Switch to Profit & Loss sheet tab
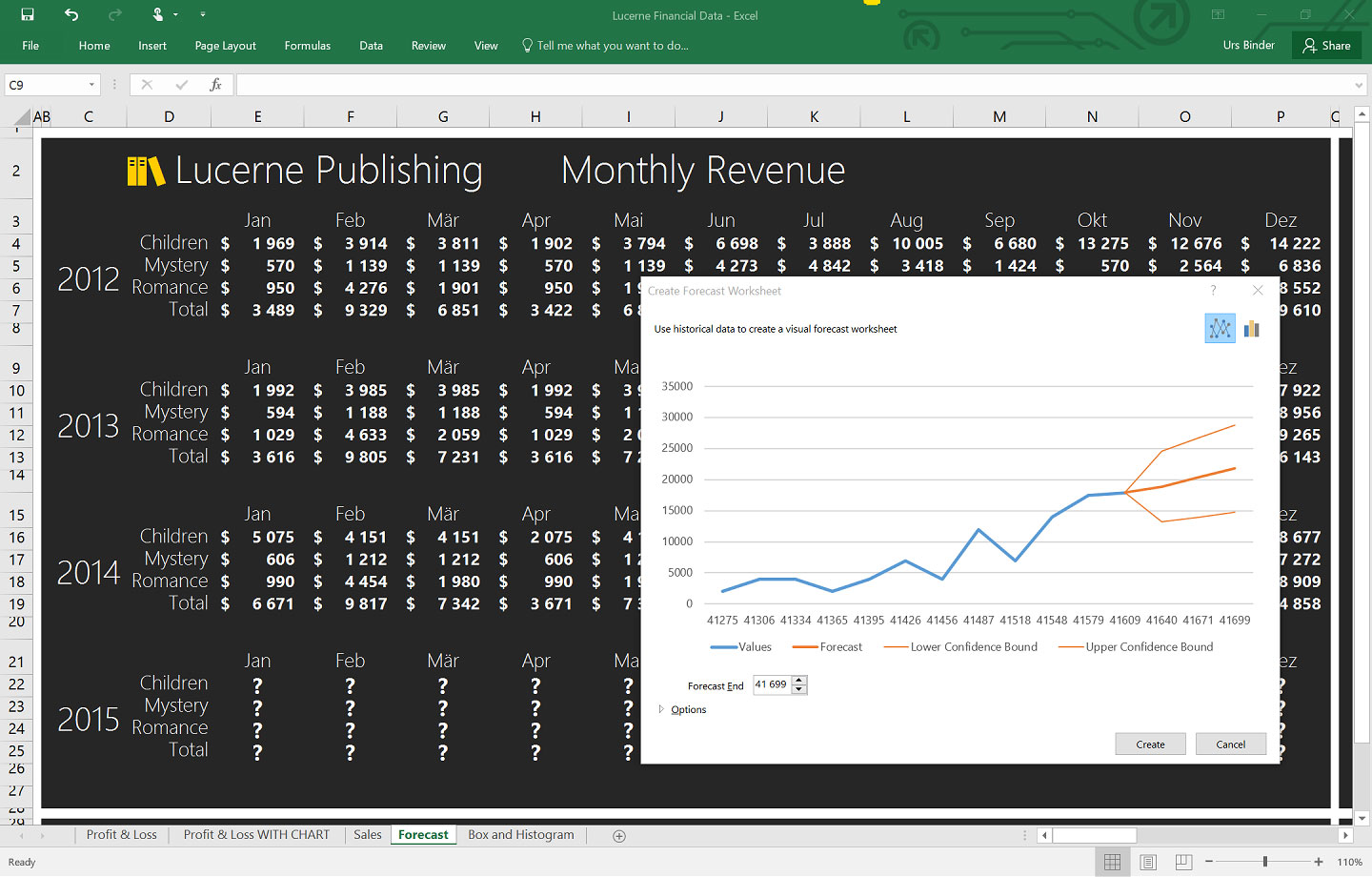The image size is (1372, 877). [x=121, y=835]
